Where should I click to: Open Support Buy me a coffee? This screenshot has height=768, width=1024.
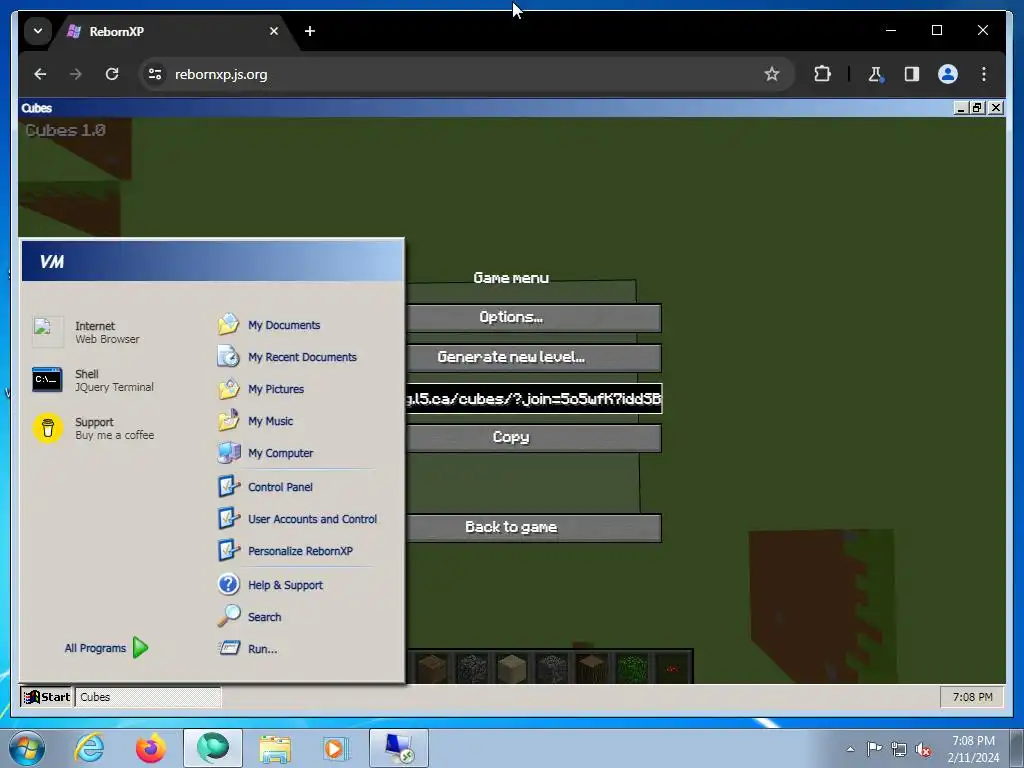(x=93, y=428)
